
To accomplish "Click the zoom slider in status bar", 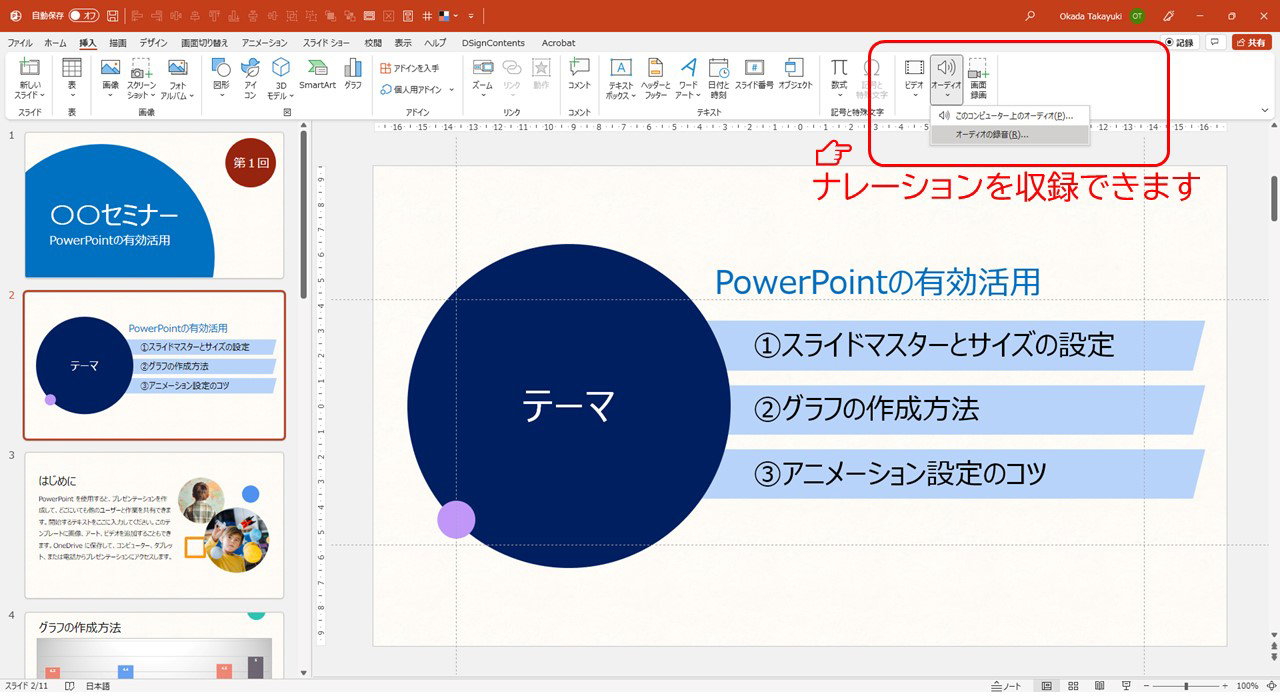I will click(x=1186, y=686).
